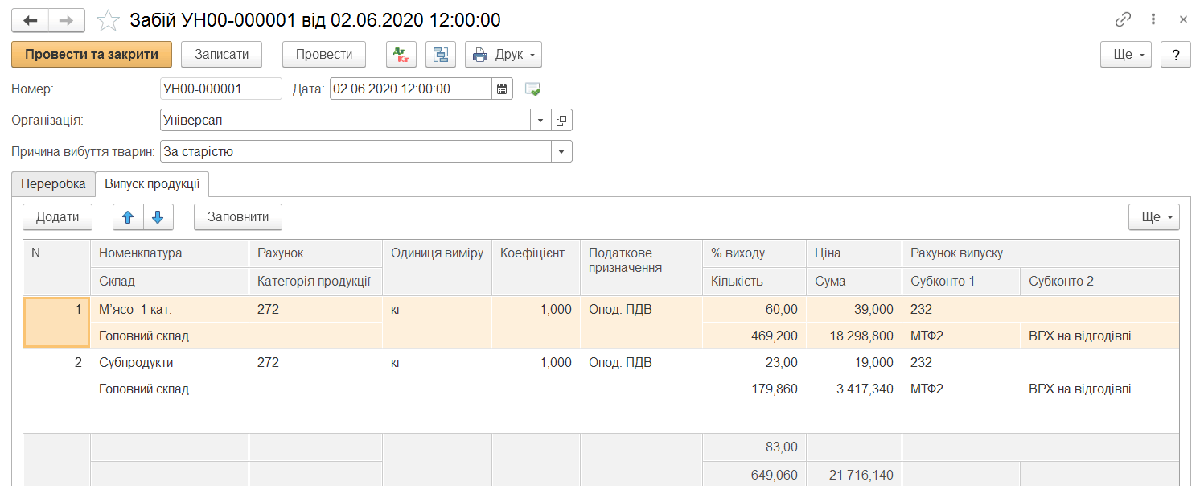Click into Дата input field
Viewport: 1200px width, 486px height.
(x=410, y=89)
